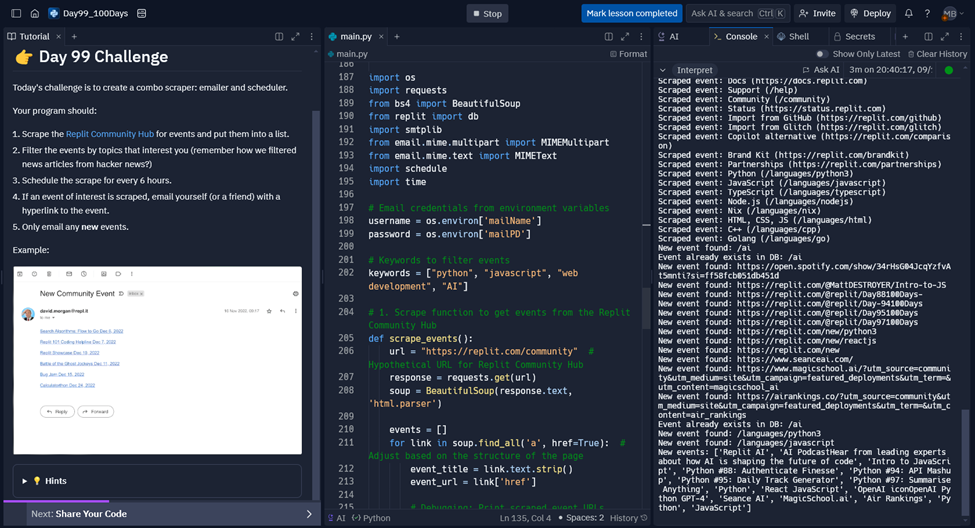The height and width of the screenshot is (528, 975).
Task: Toggle the left sidebar panel icon
Action: pos(16,13)
